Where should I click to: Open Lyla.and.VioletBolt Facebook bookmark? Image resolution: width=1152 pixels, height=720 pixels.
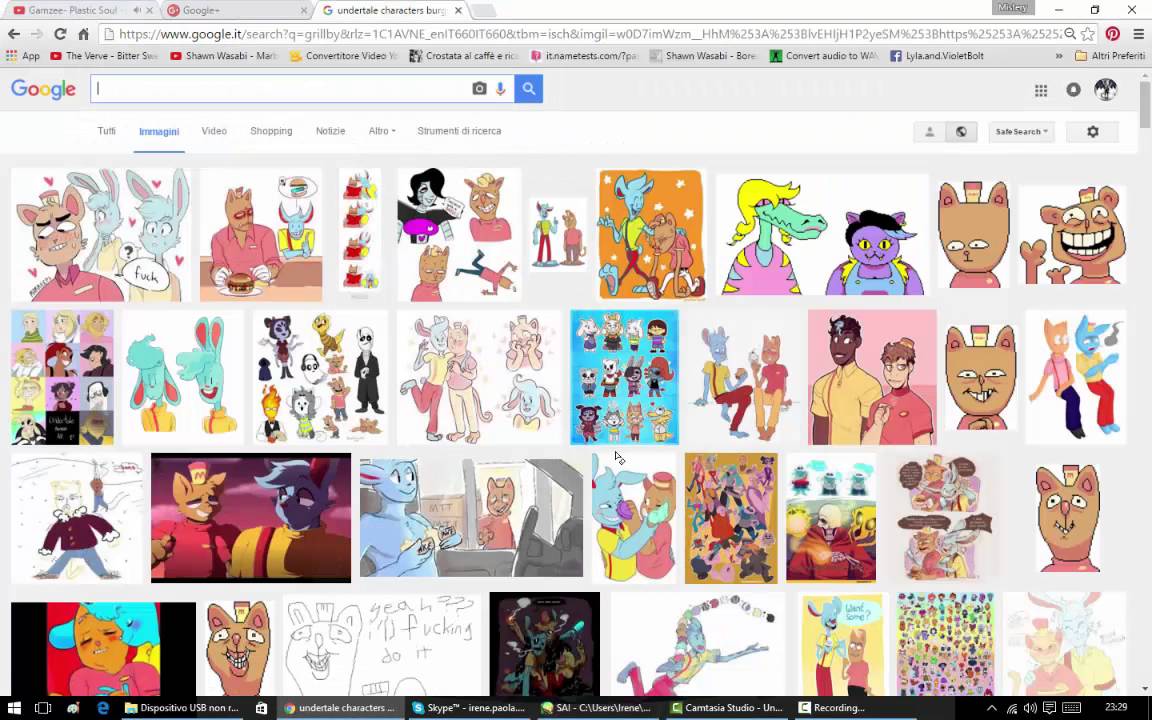tap(937, 56)
